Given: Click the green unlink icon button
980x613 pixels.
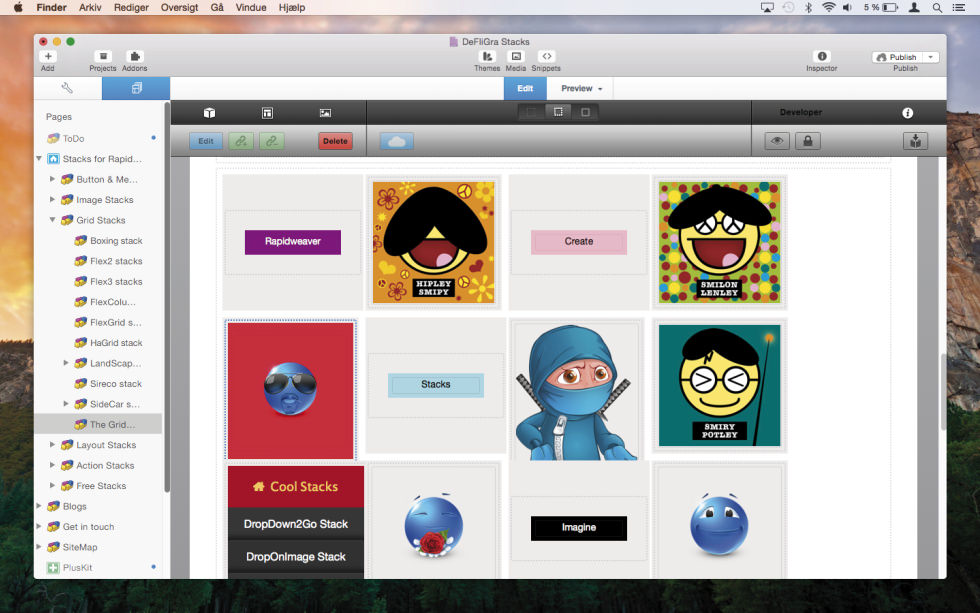Looking at the screenshot, I should click(272, 141).
